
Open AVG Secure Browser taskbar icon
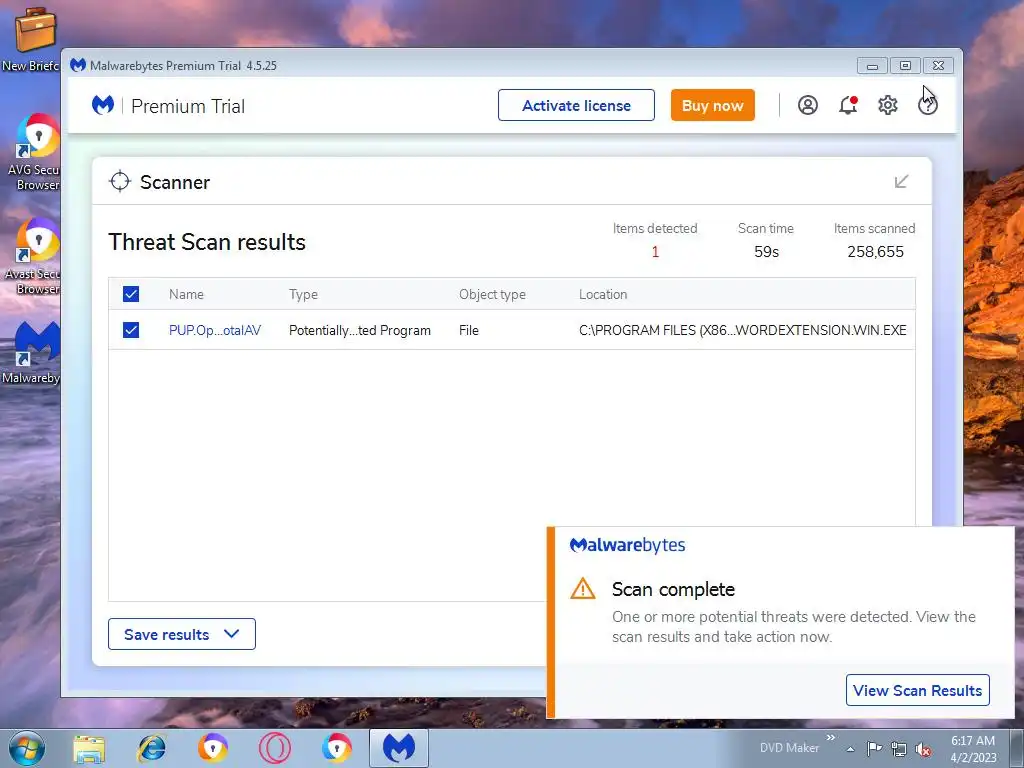pos(337,748)
